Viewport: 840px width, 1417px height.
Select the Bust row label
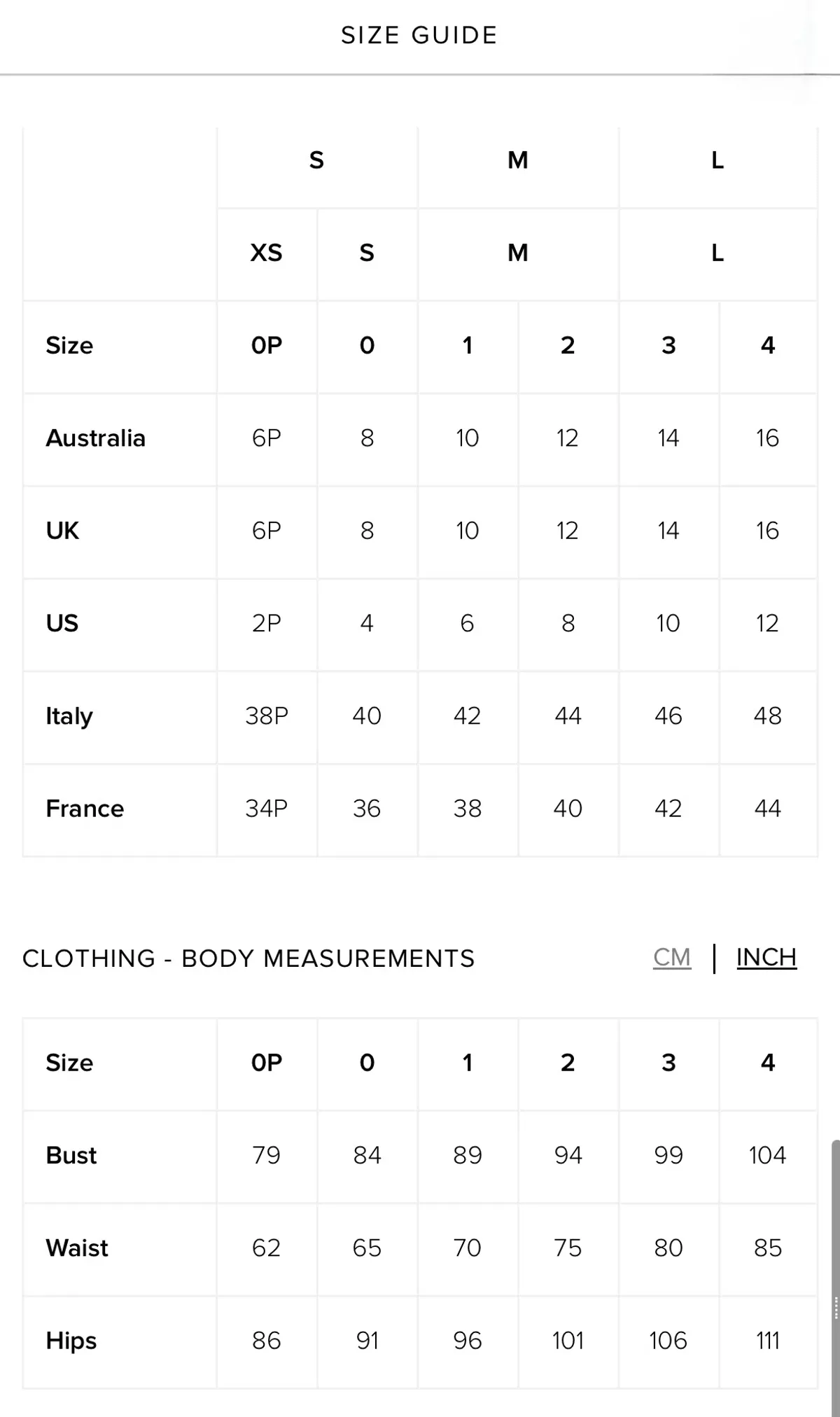(x=71, y=1155)
